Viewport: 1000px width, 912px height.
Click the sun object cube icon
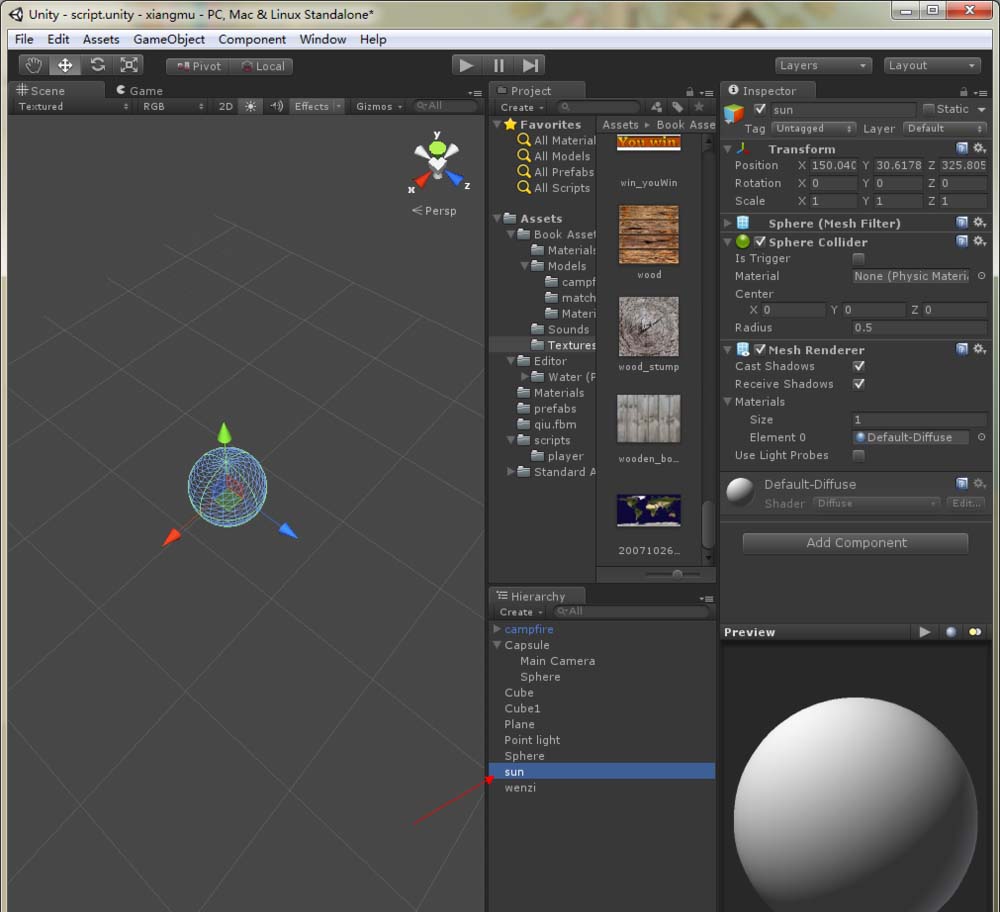click(734, 113)
